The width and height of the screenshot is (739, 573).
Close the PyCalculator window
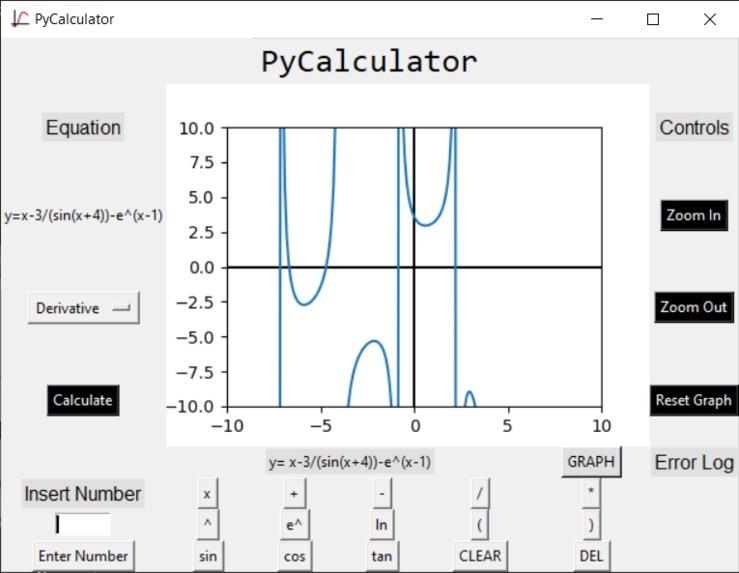(710, 19)
